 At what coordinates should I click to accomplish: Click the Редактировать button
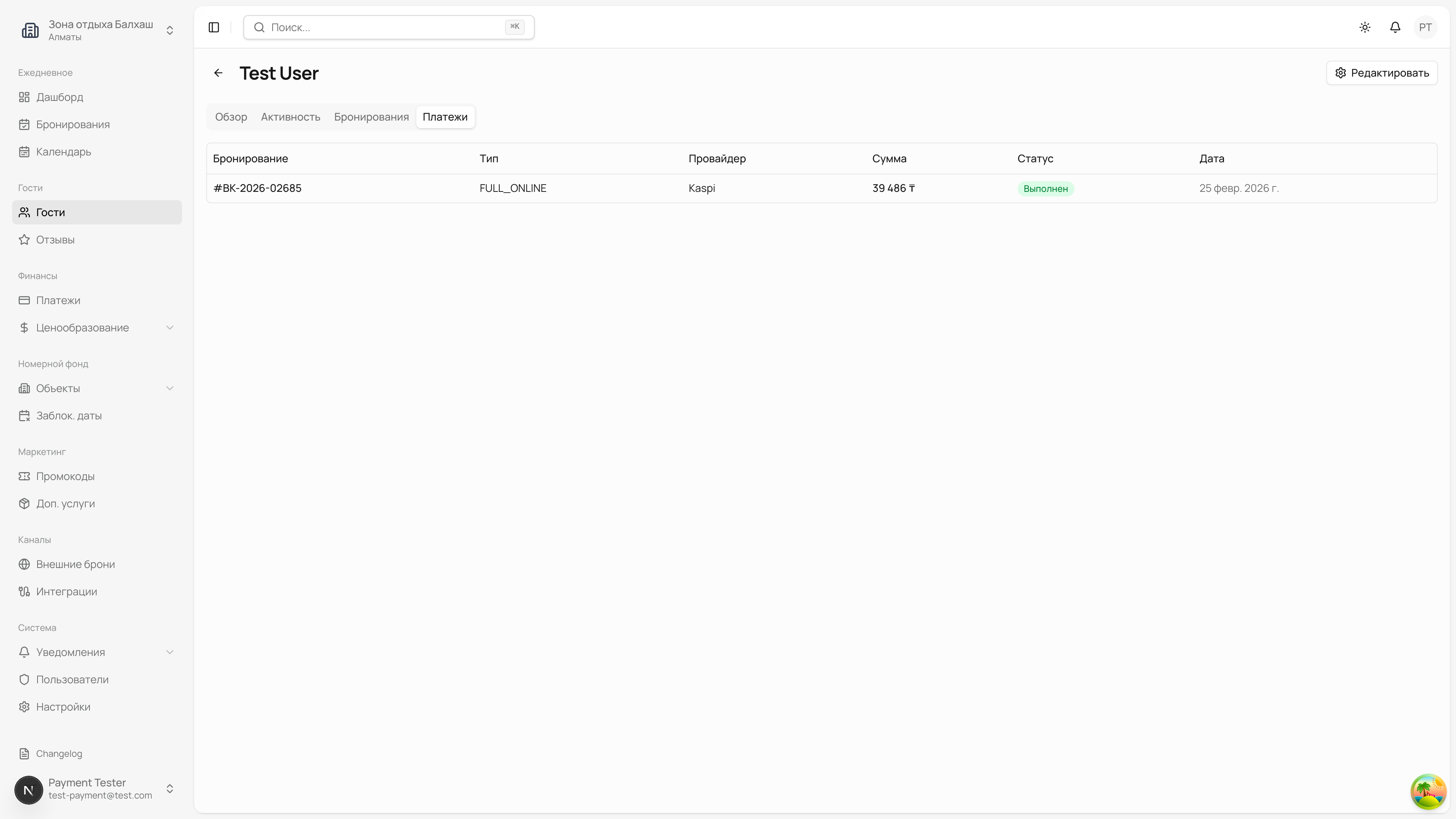(x=1381, y=73)
